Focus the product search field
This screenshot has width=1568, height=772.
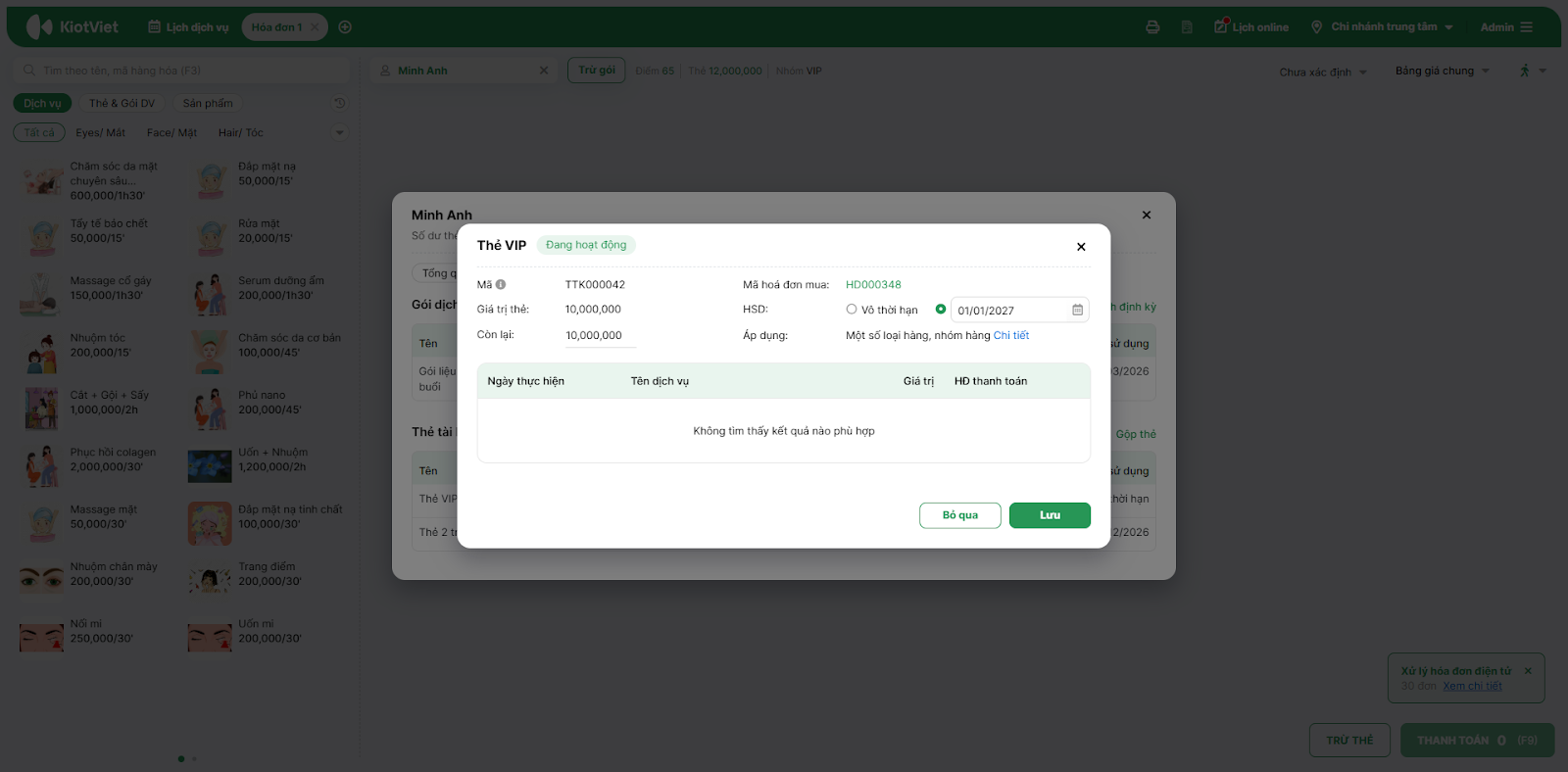click(181, 71)
